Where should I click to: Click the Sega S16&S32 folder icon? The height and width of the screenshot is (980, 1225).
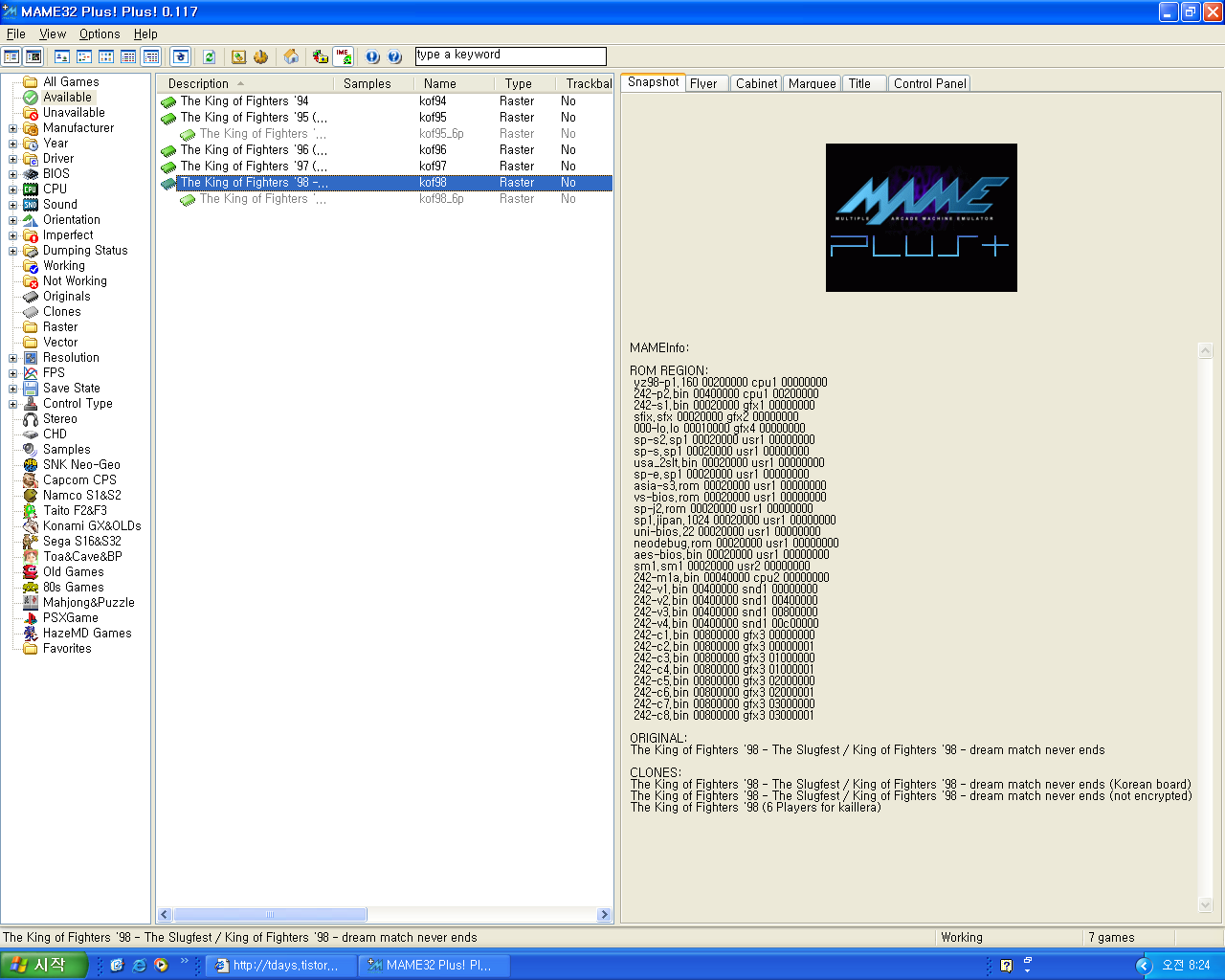31,542
